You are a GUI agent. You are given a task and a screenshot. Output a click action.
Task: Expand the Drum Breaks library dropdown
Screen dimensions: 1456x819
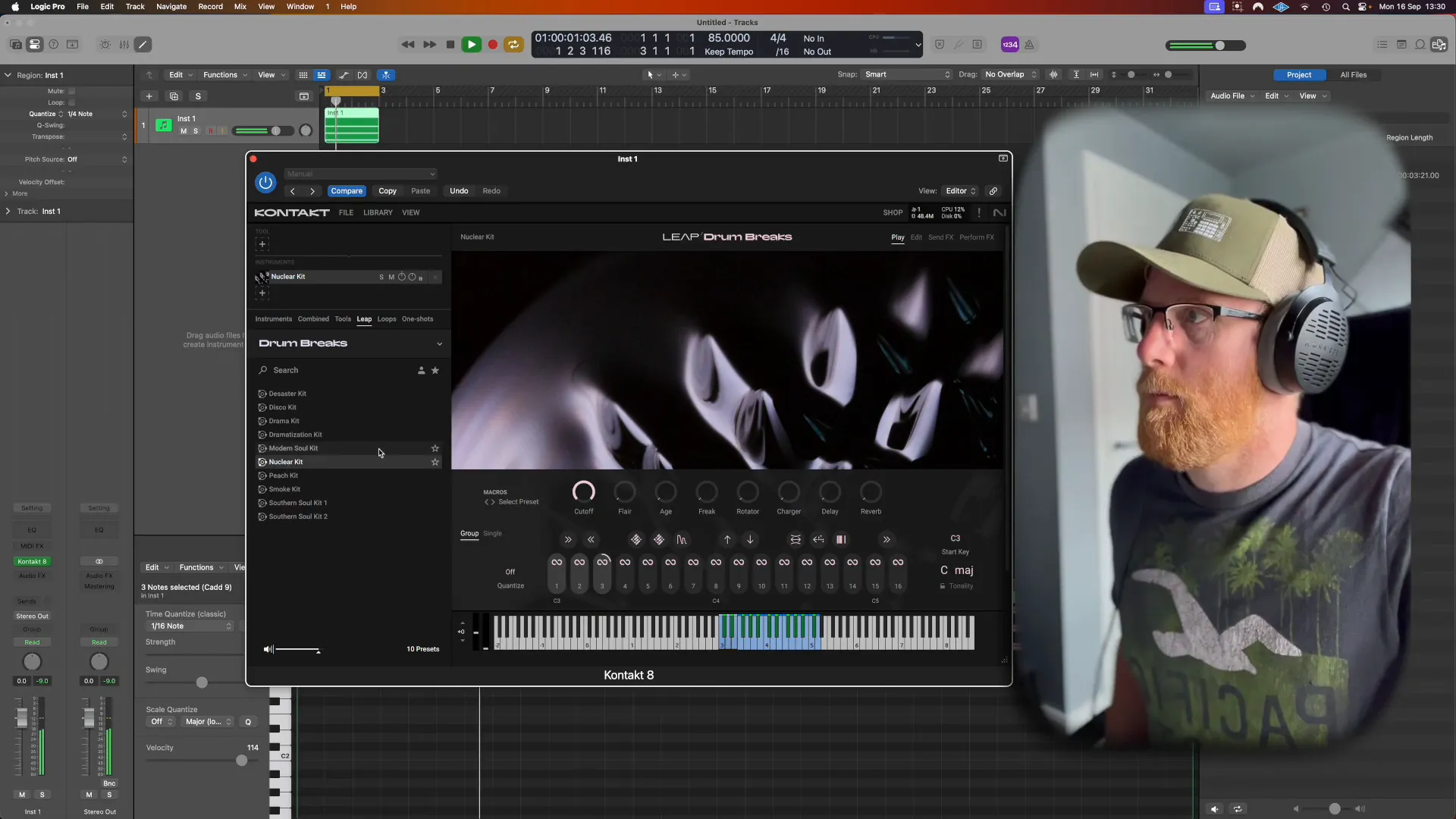439,344
